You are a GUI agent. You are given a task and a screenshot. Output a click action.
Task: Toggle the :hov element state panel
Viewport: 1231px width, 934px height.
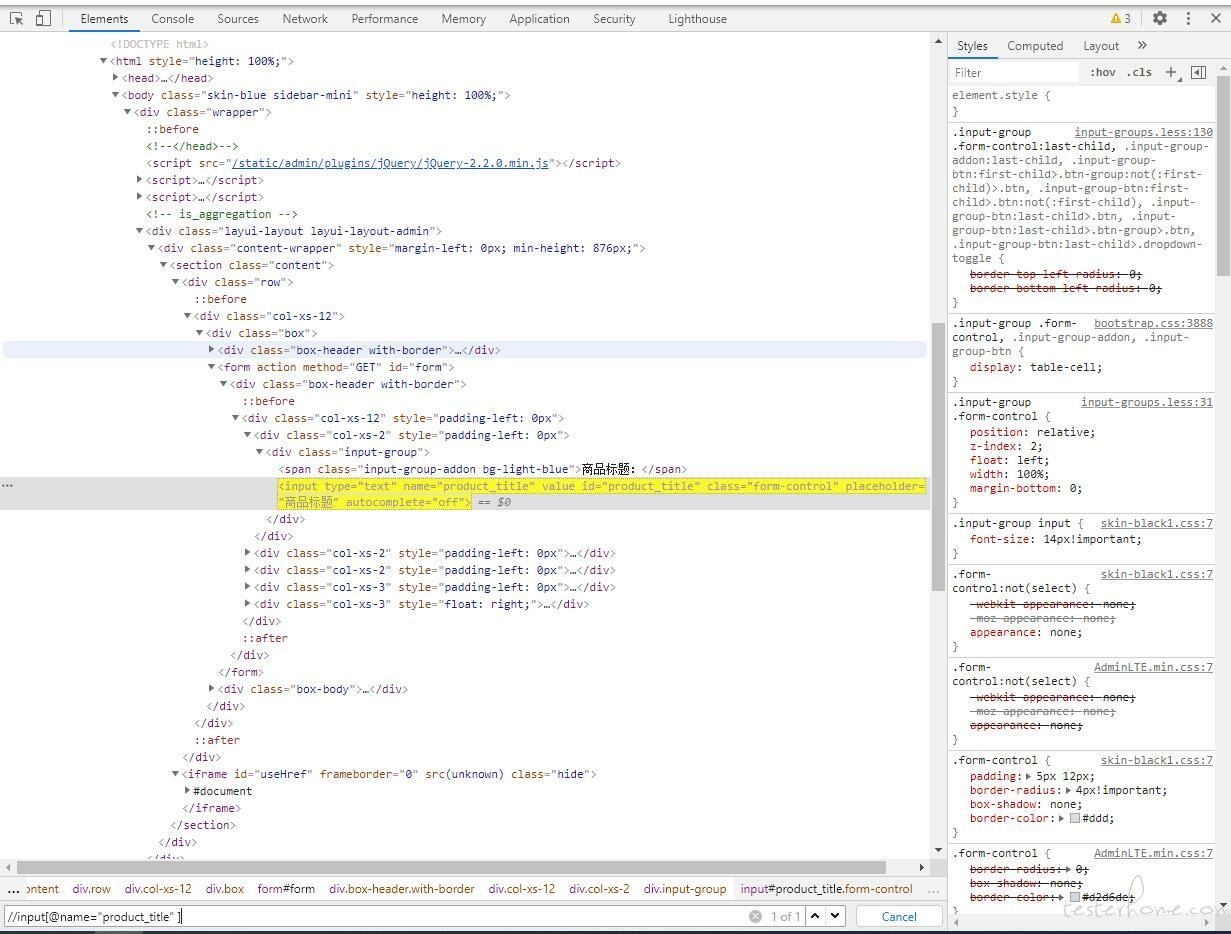point(1103,72)
